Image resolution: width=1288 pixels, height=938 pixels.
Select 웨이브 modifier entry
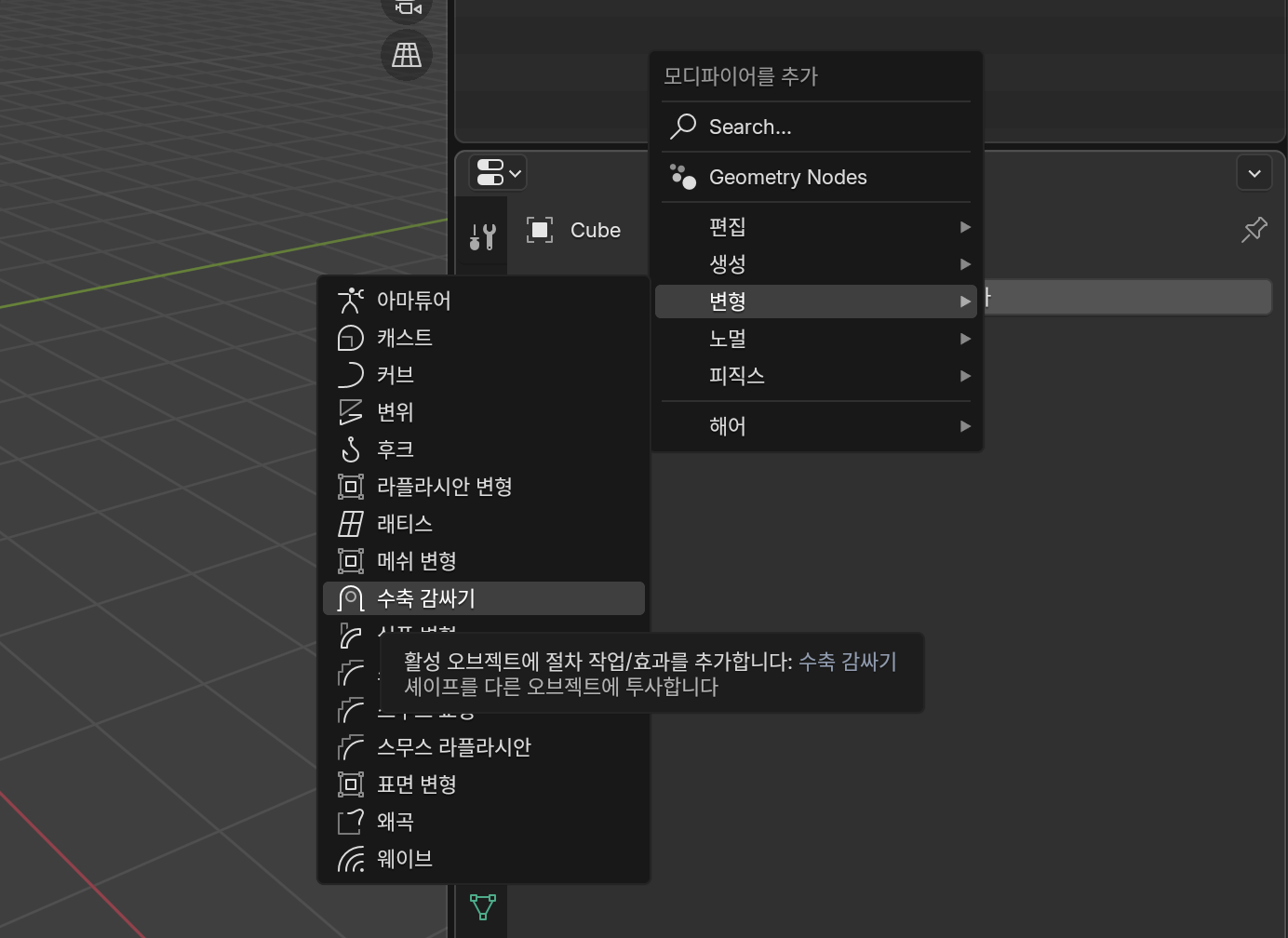[x=484, y=859]
